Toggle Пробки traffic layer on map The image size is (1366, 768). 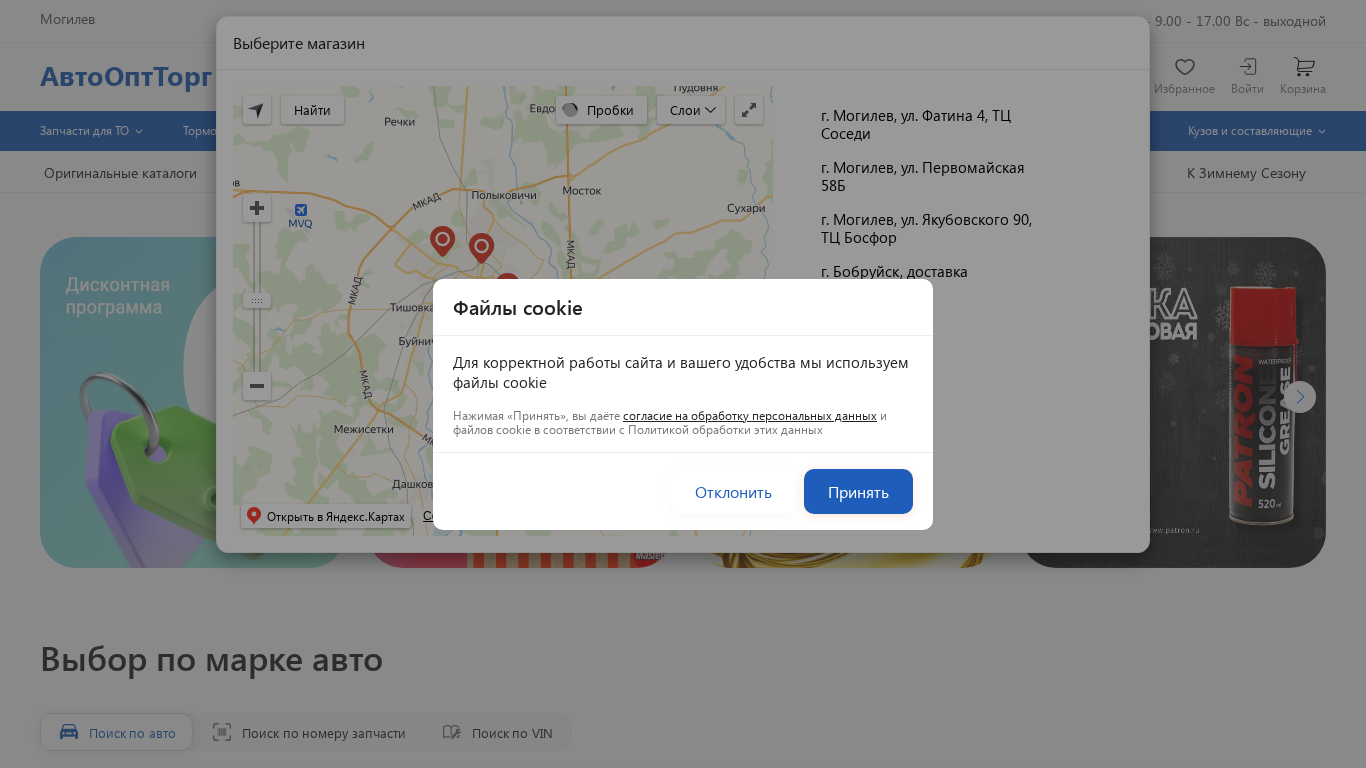click(x=601, y=110)
